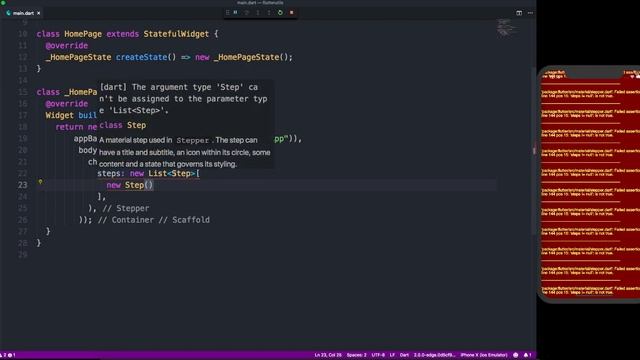The image size is (640, 360).
Task: Click the '// Stepper' comment on line 25
Action: click(x=126, y=208)
